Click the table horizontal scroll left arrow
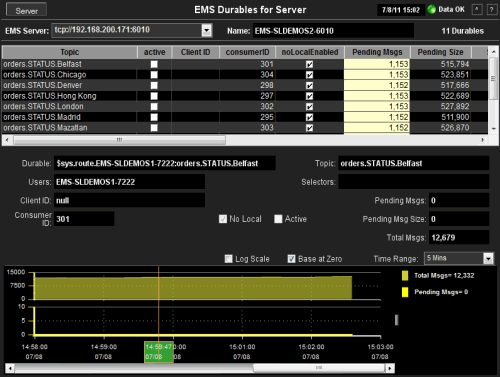Image resolution: width=500 pixels, height=377 pixels. [x=7, y=140]
